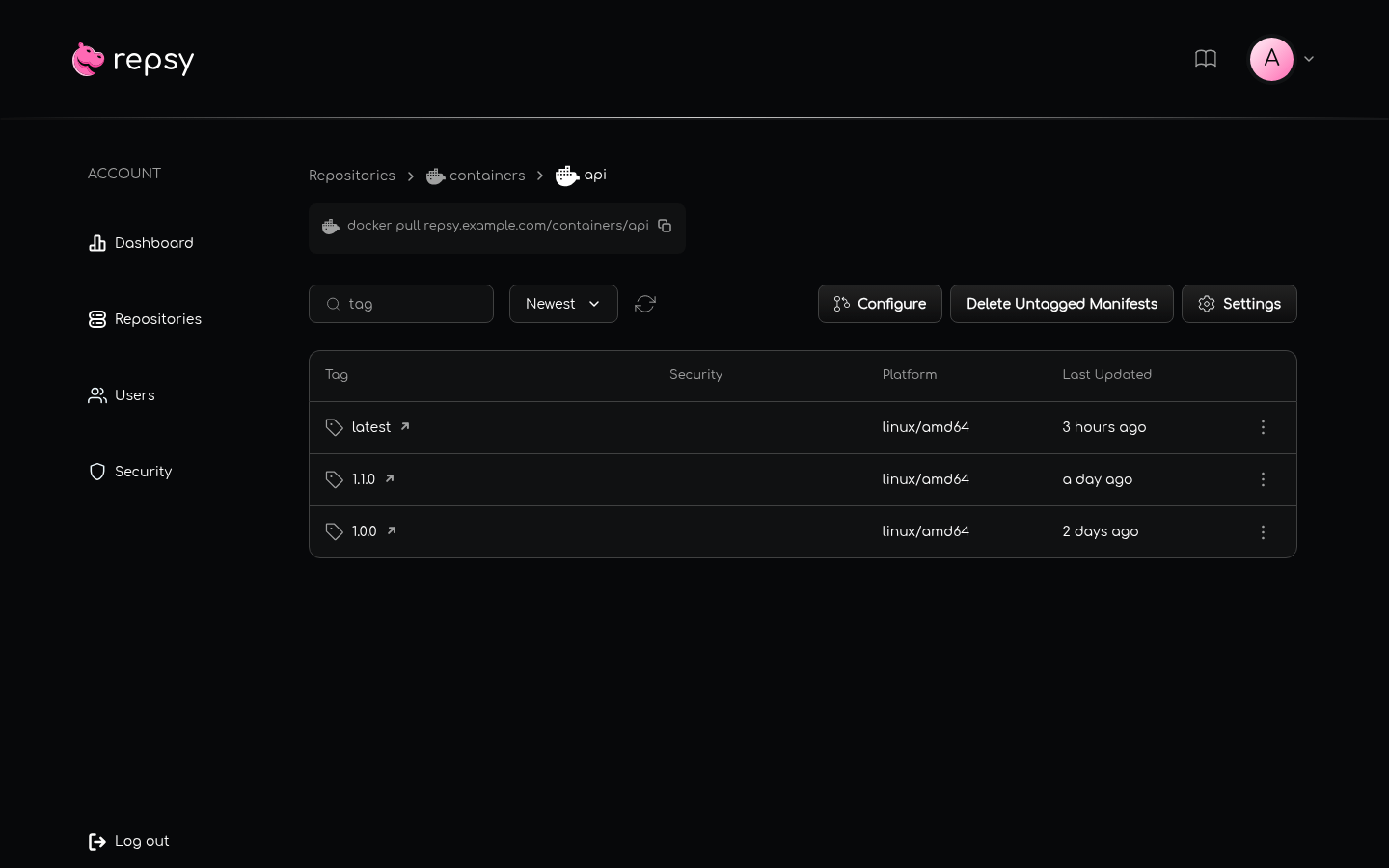The image size is (1389, 868).
Task: Click the repsy logo
Action: [x=133, y=60]
